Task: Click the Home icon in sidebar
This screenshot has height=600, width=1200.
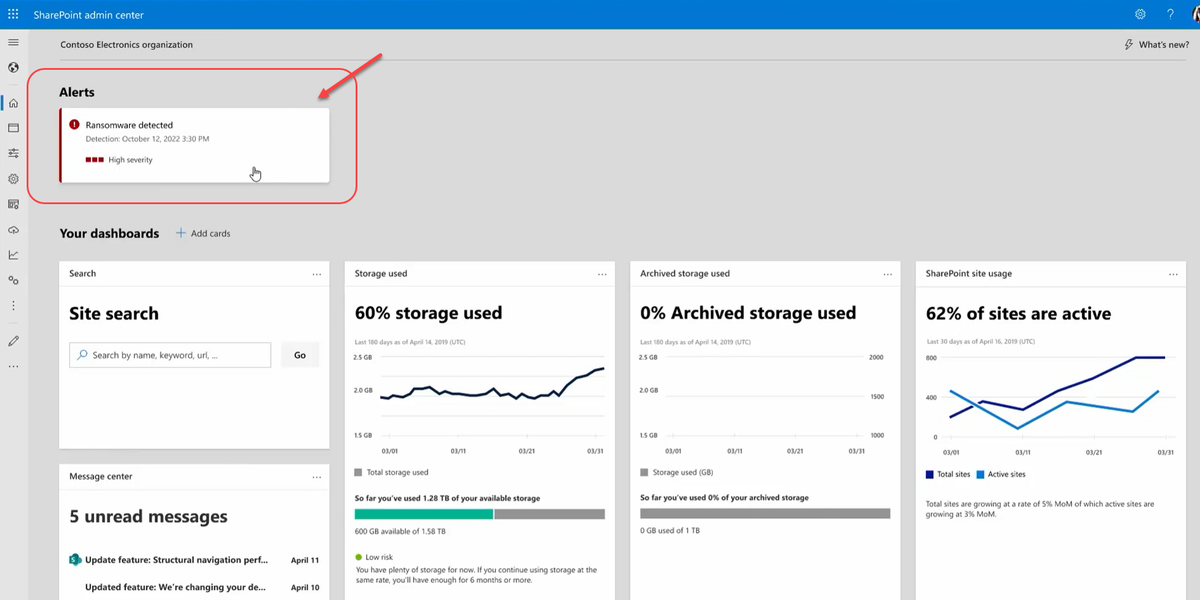Action: pos(13,103)
